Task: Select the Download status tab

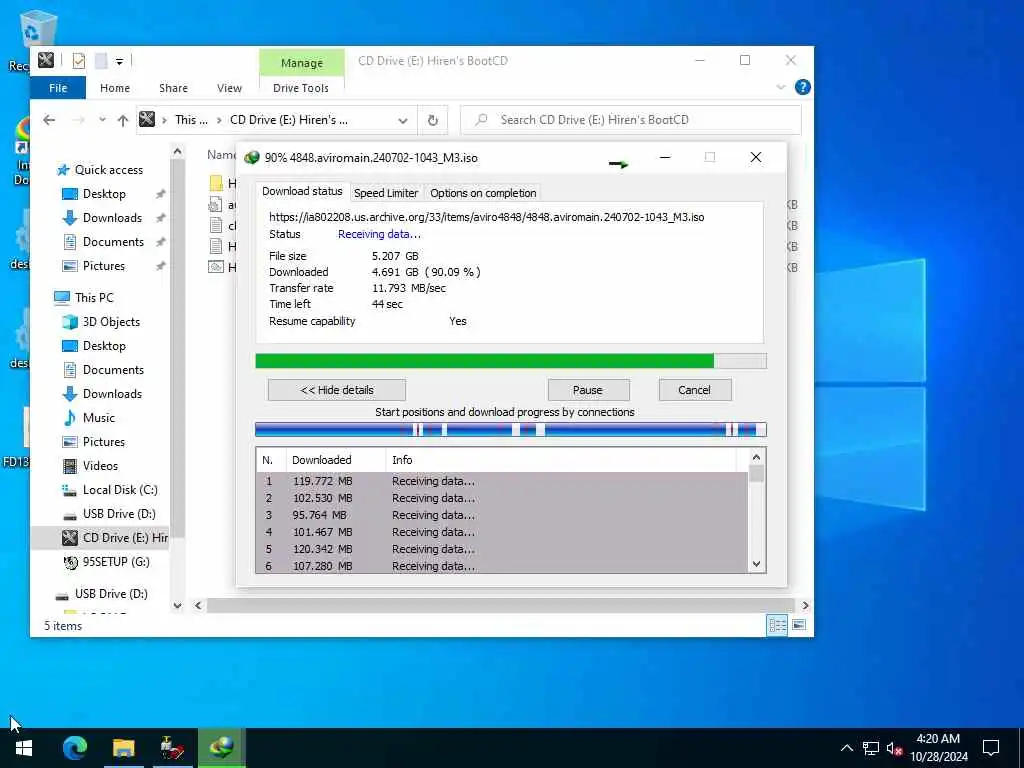Action: [302, 191]
